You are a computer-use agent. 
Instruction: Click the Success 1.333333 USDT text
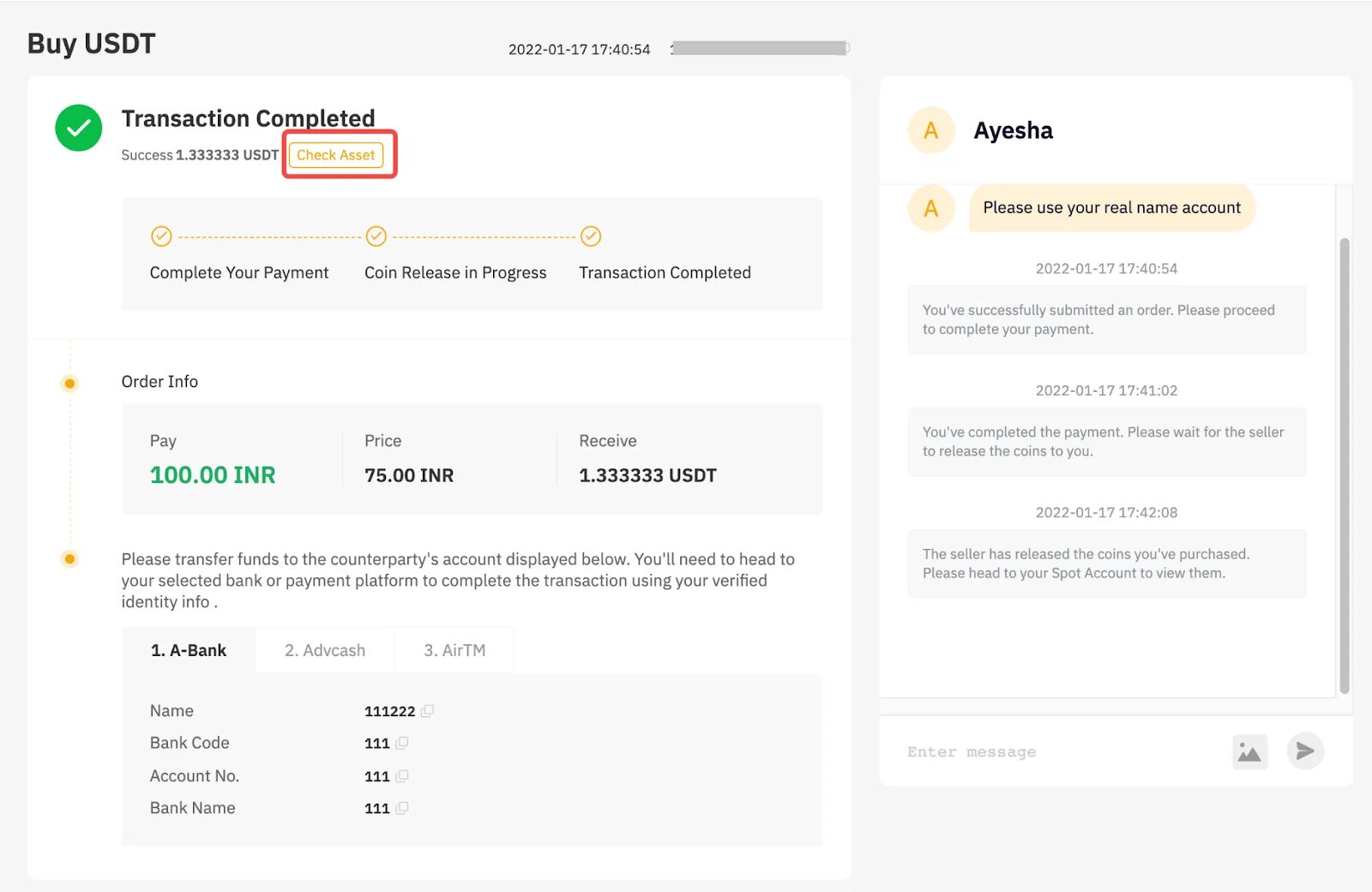click(200, 155)
